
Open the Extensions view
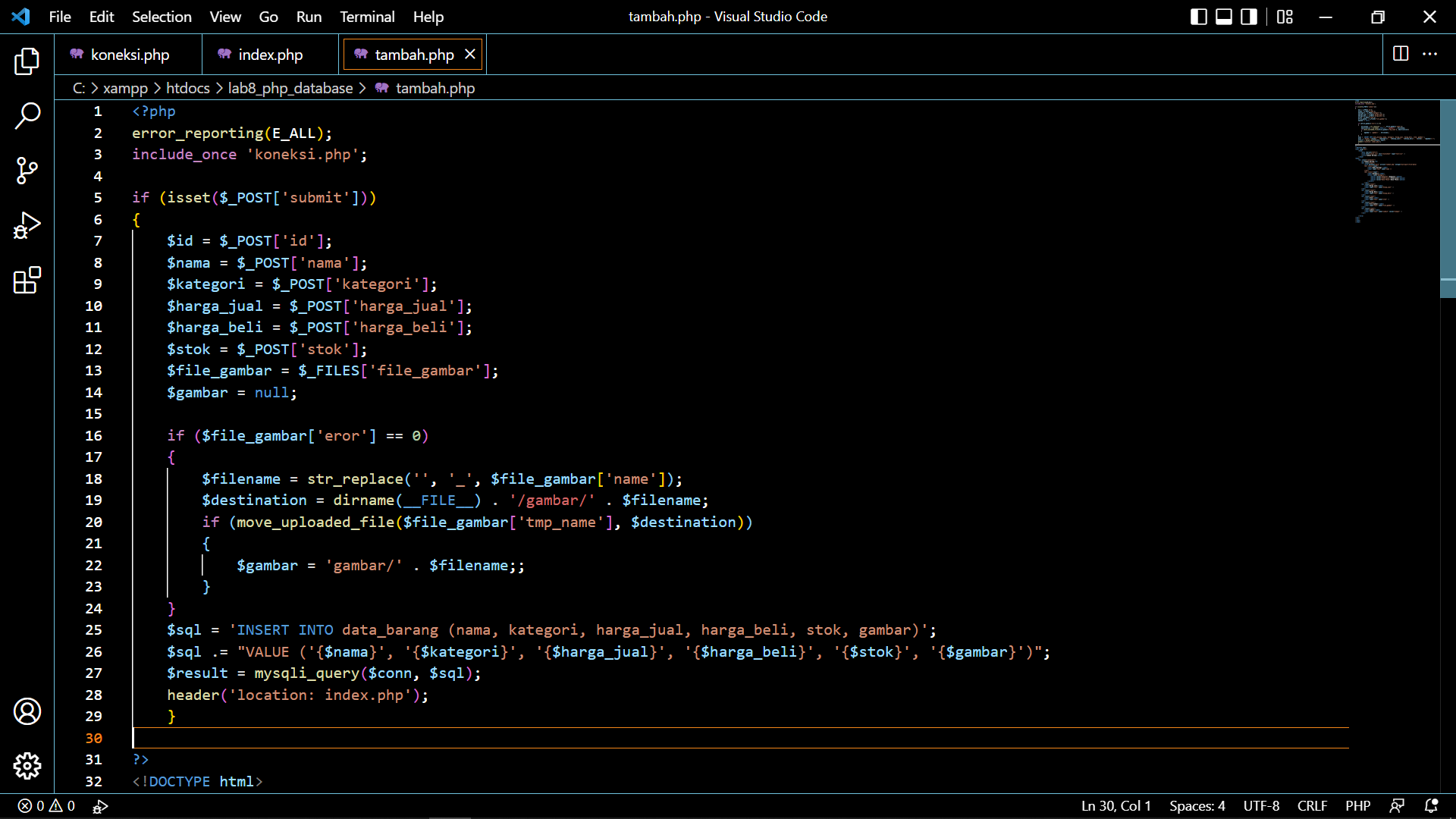click(x=27, y=280)
